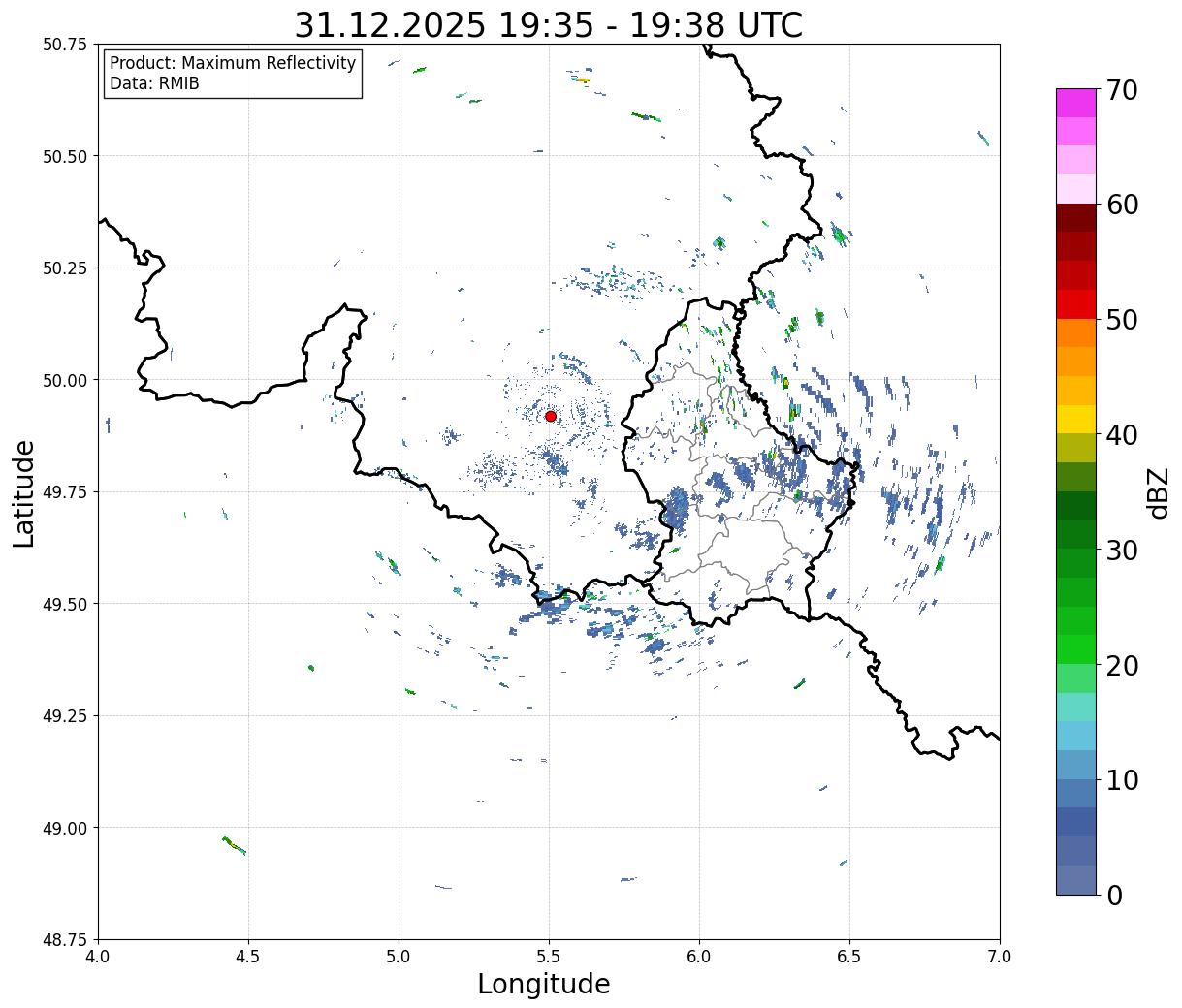Click the 0 tick on the colorbar
The width and height of the screenshot is (1182, 1008).
tap(1114, 896)
